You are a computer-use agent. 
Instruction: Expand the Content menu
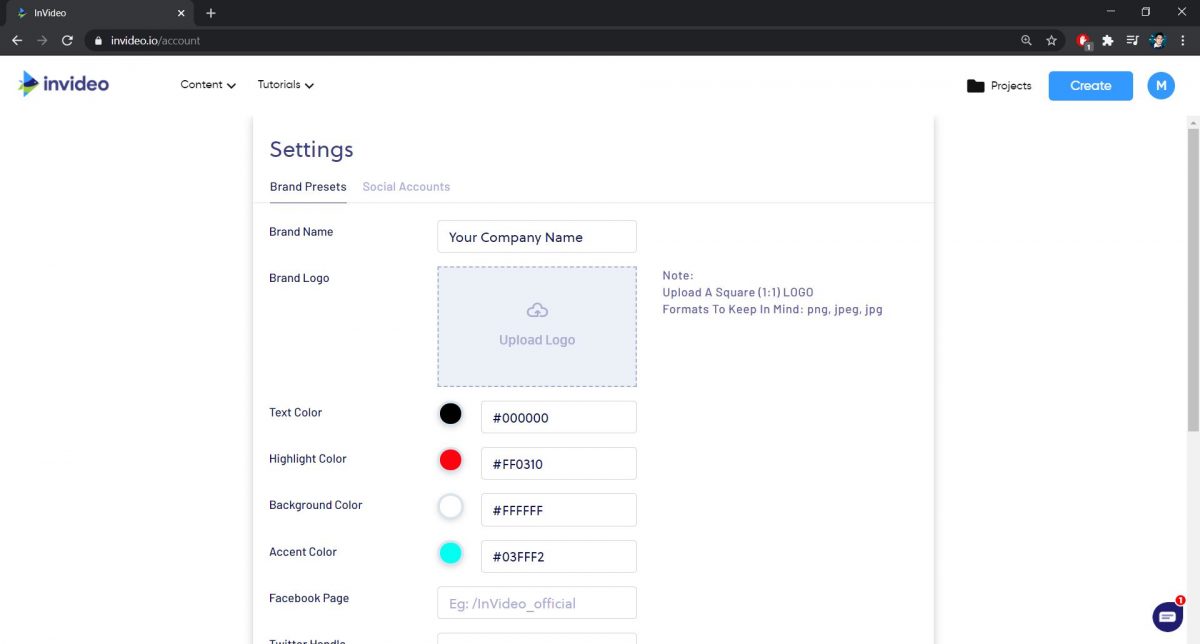[x=207, y=85]
